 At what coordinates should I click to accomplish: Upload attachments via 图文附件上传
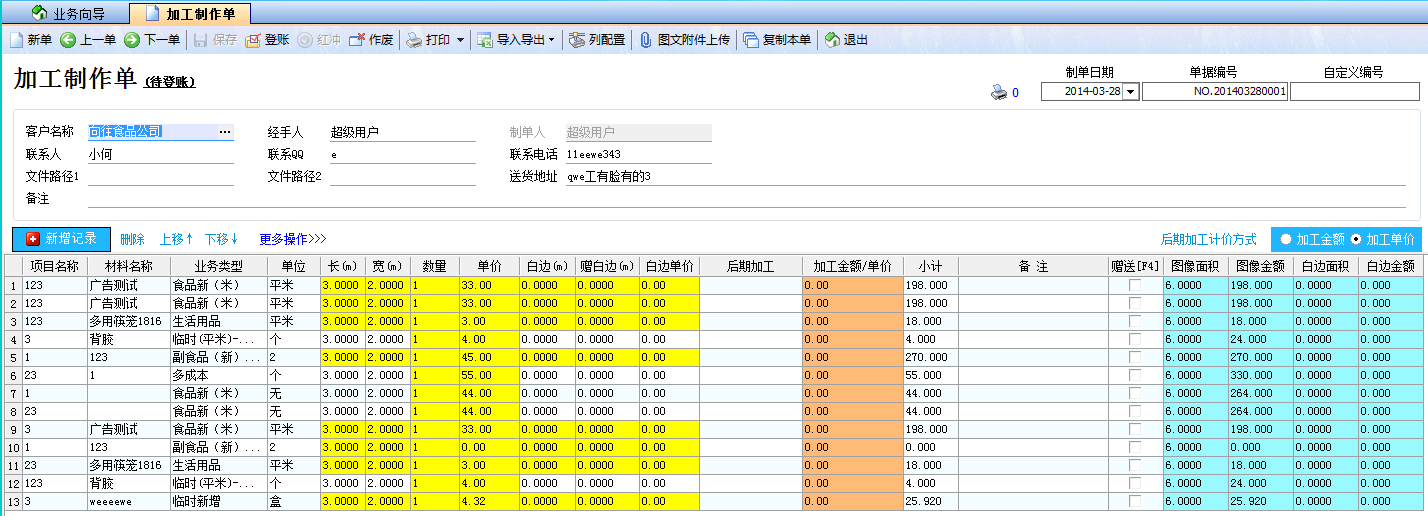[684, 40]
